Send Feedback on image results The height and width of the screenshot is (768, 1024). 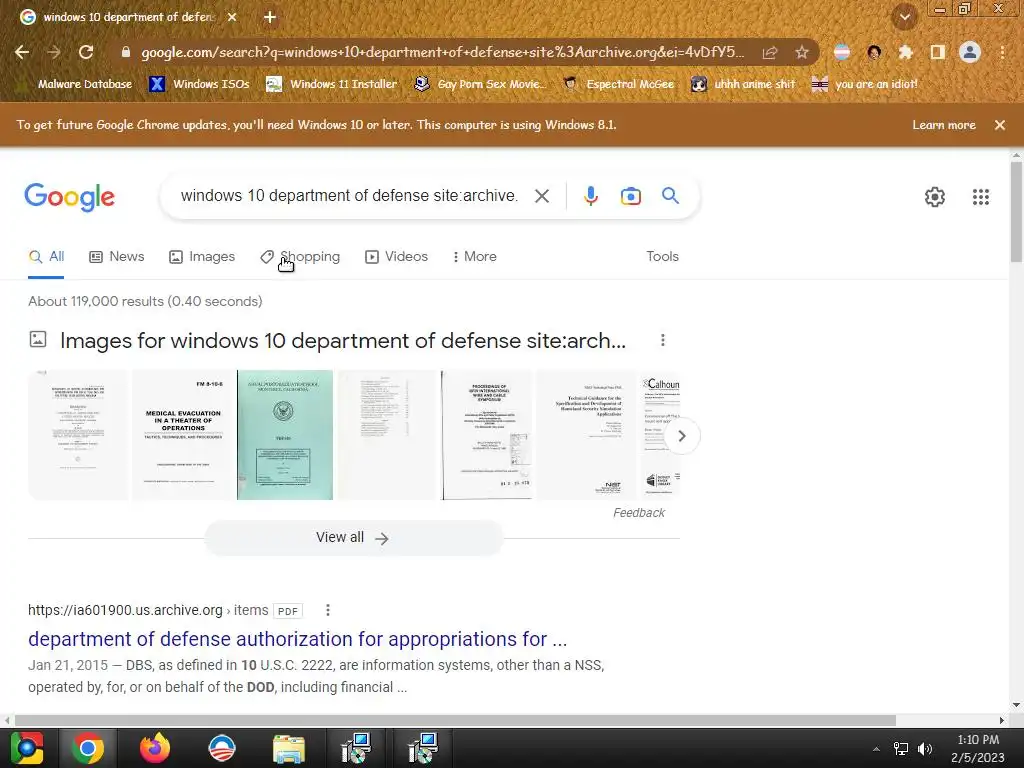pos(639,513)
